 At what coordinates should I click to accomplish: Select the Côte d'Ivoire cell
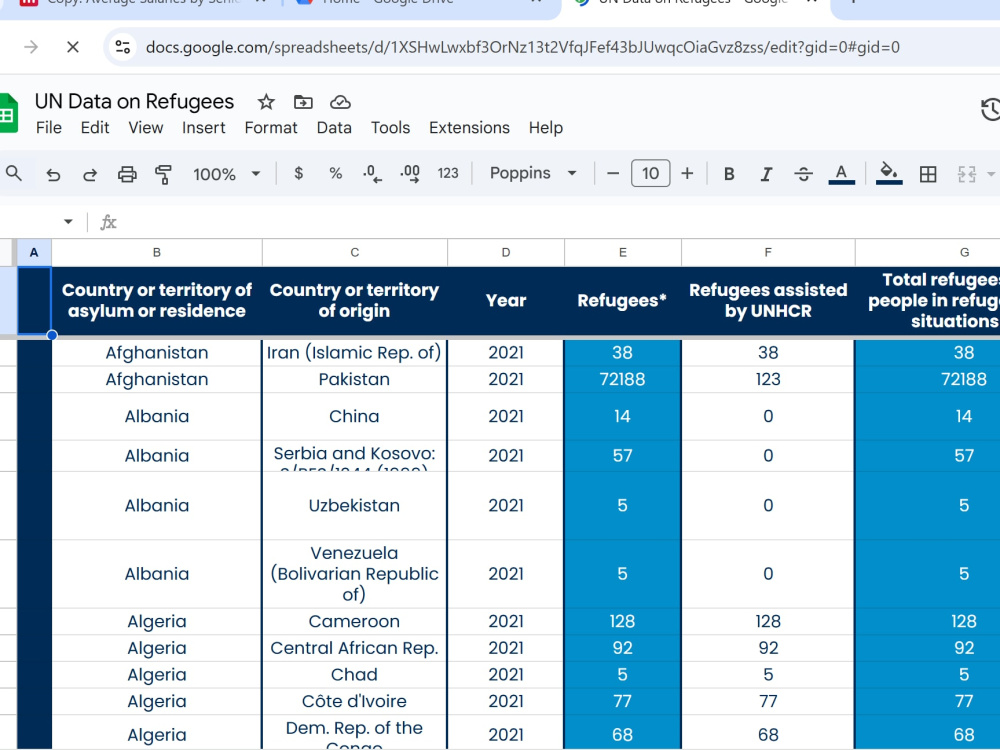point(355,701)
